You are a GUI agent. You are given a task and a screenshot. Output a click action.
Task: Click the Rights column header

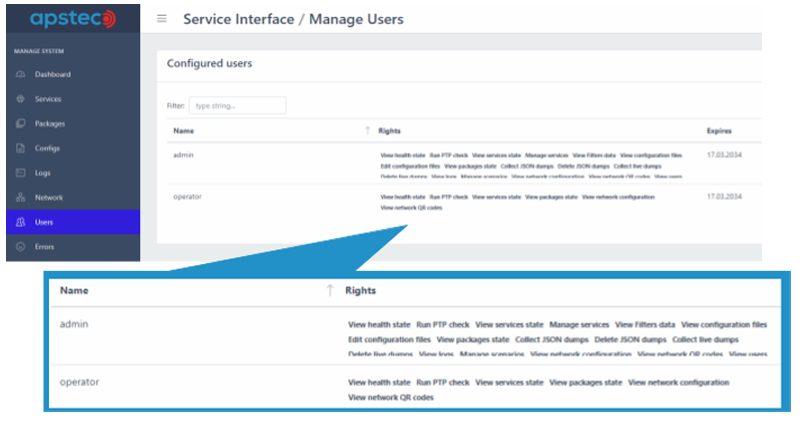coord(390,131)
